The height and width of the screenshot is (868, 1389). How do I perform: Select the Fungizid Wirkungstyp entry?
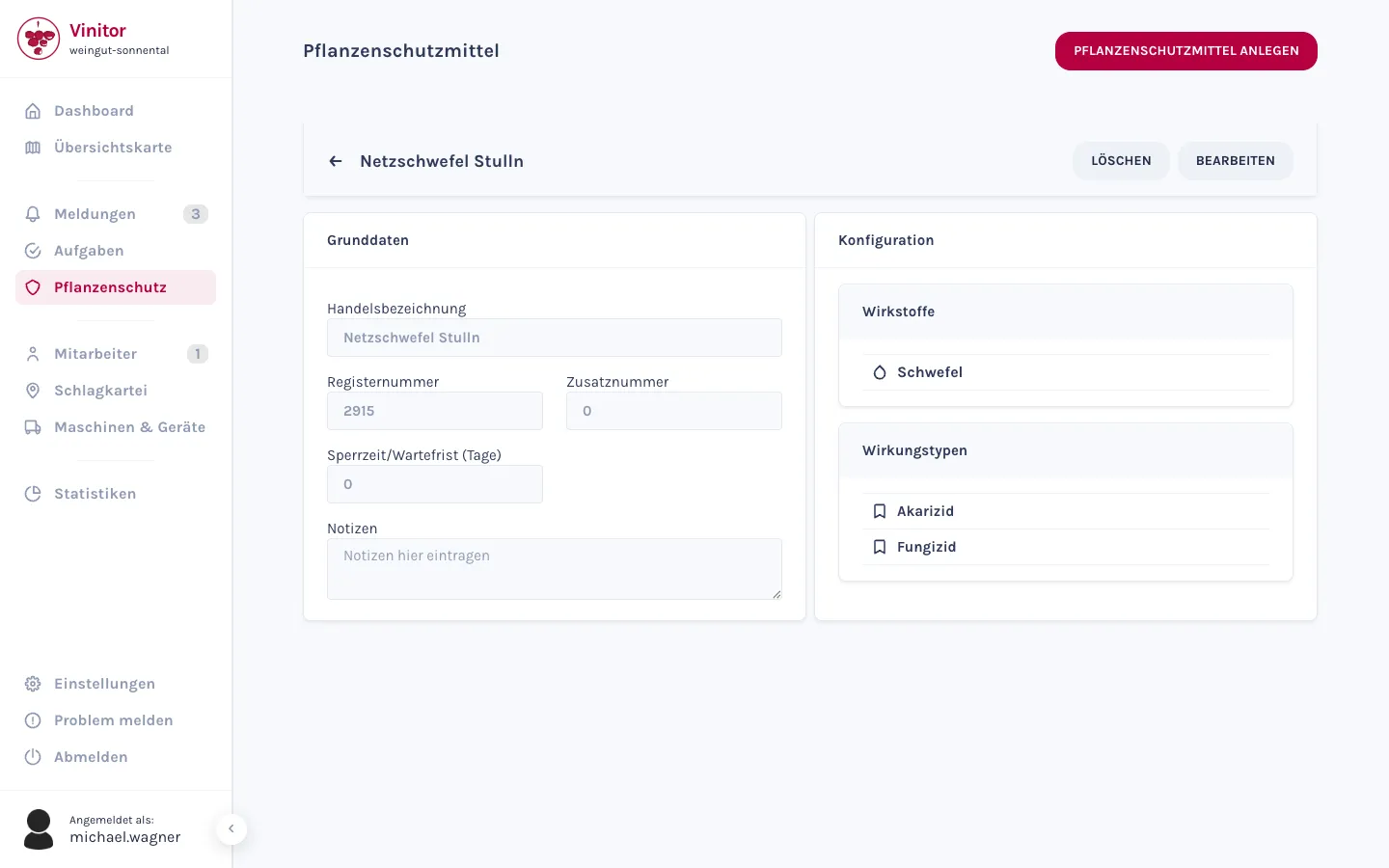pos(1066,547)
